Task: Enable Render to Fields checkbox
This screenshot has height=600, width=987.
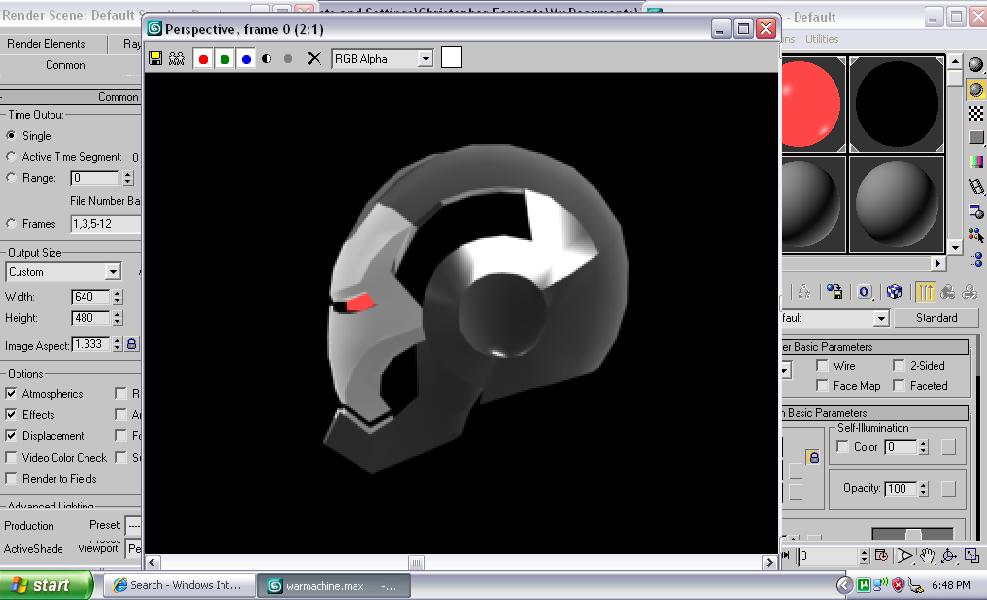Action: point(11,478)
